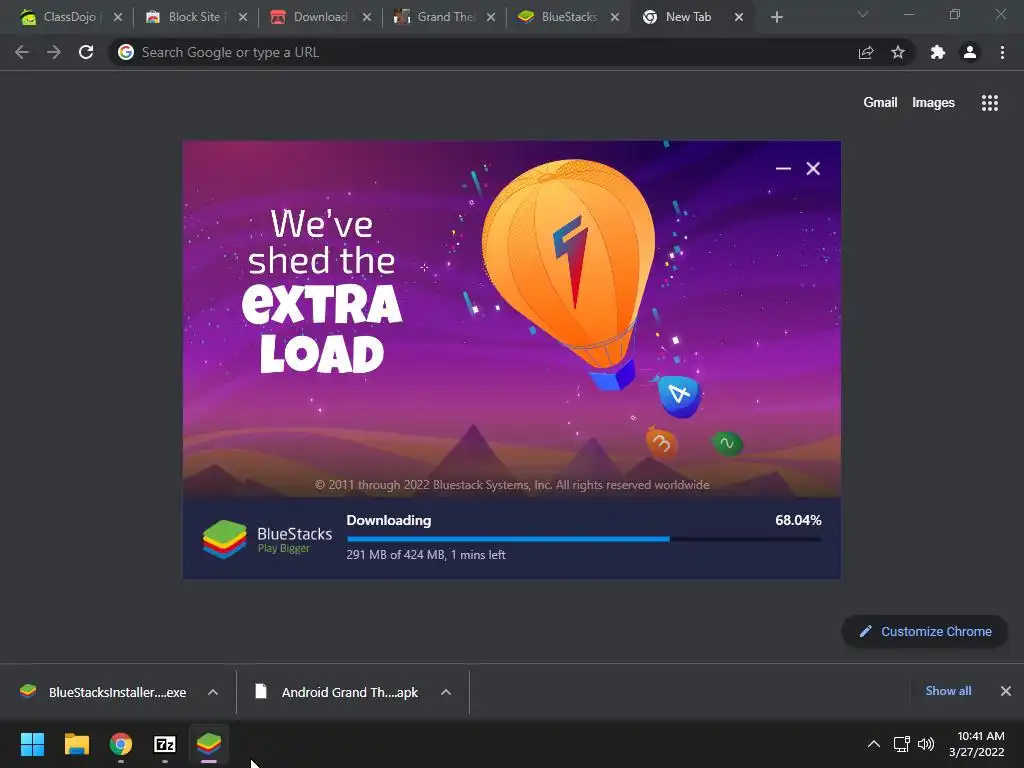Go forward to next page
The image size is (1024, 768).
[x=54, y=52]
